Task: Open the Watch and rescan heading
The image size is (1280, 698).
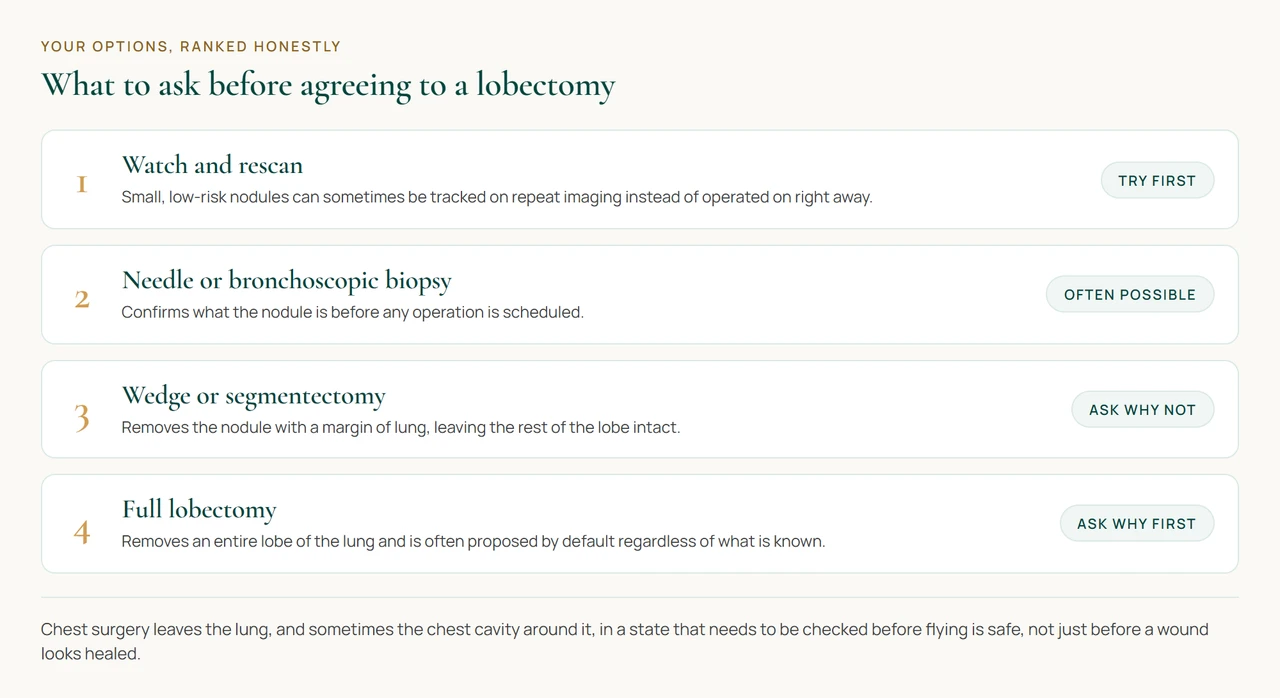Action: tap(212, 165)
